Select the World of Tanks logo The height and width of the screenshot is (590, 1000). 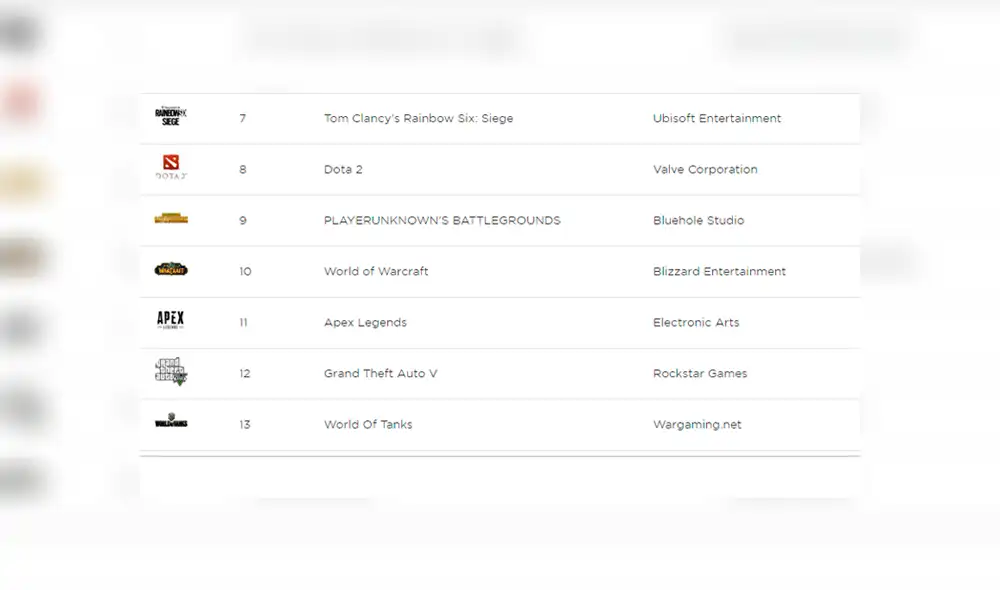tap(171, 423)
